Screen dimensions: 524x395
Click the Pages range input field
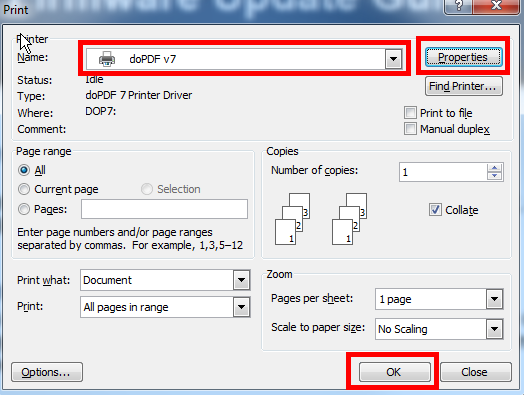coord(164,209)
